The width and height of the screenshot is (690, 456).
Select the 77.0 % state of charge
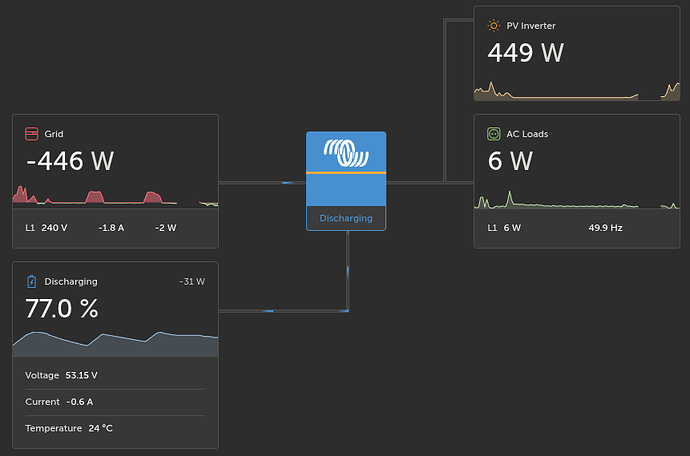coord(62,309)
